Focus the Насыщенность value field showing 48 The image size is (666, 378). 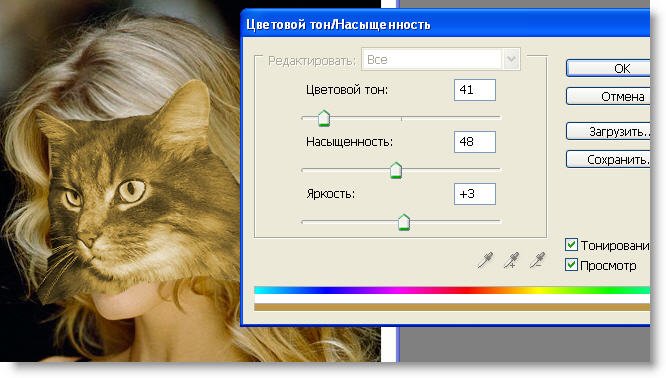tap(474, 142)
